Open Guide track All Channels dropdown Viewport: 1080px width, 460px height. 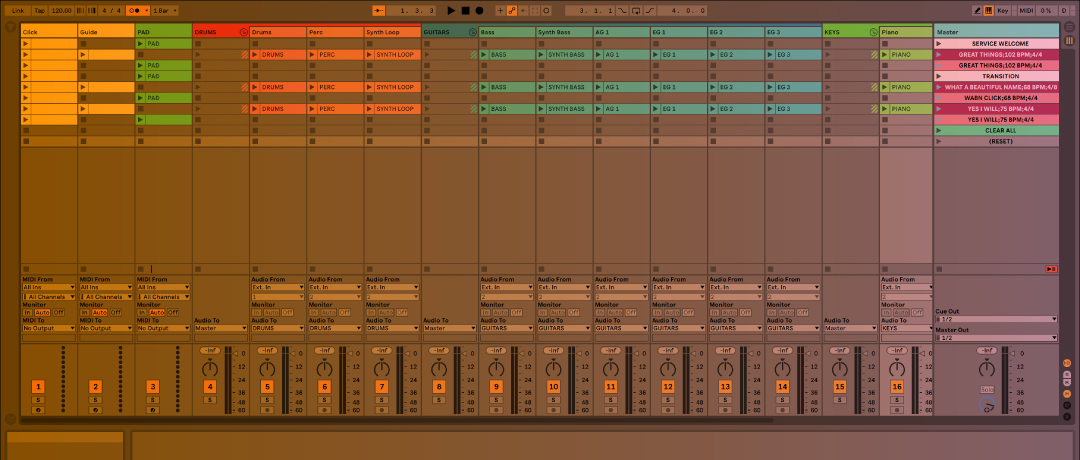106,297
